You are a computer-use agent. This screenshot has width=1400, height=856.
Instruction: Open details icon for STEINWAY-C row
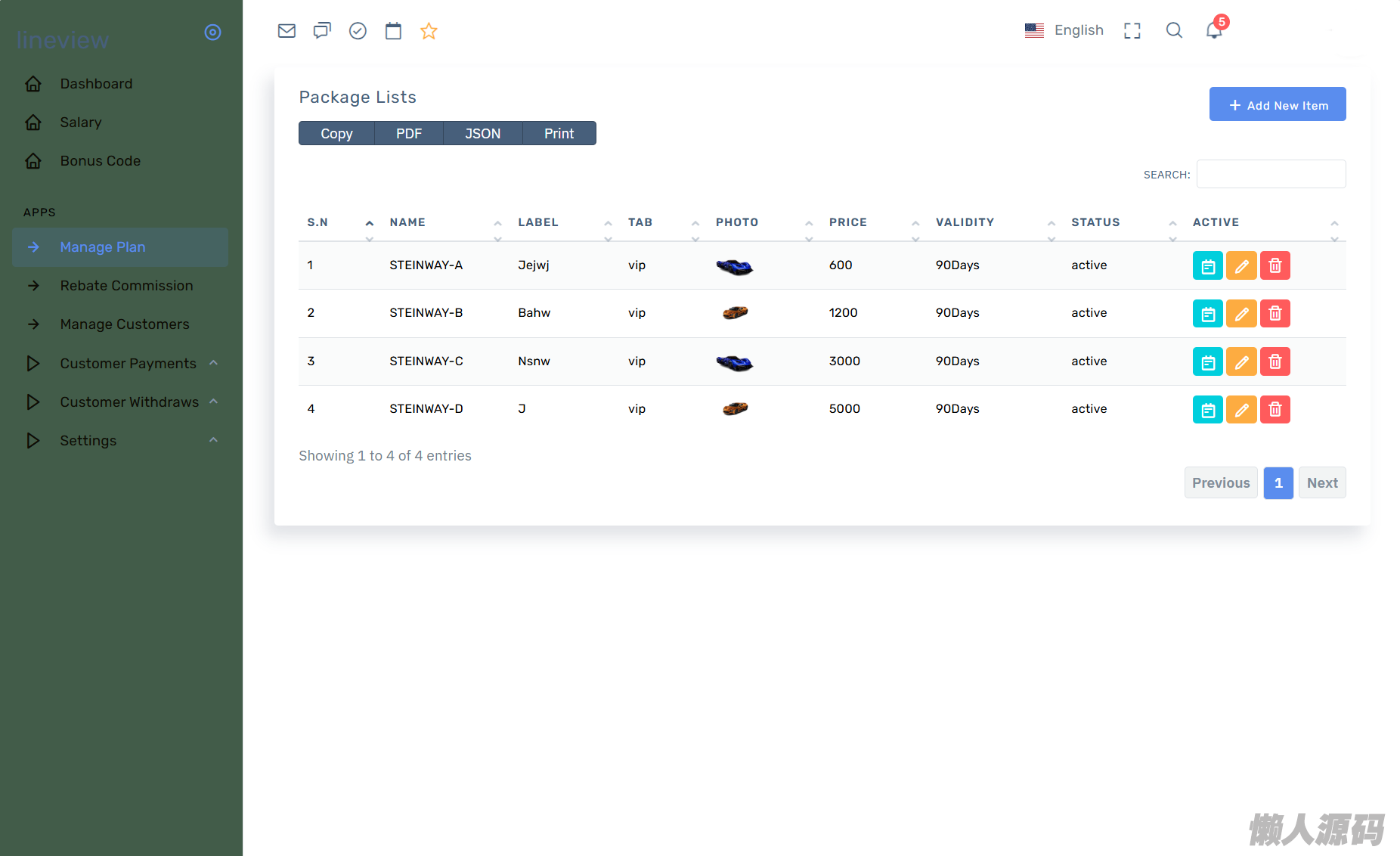tap(1208, 362)
